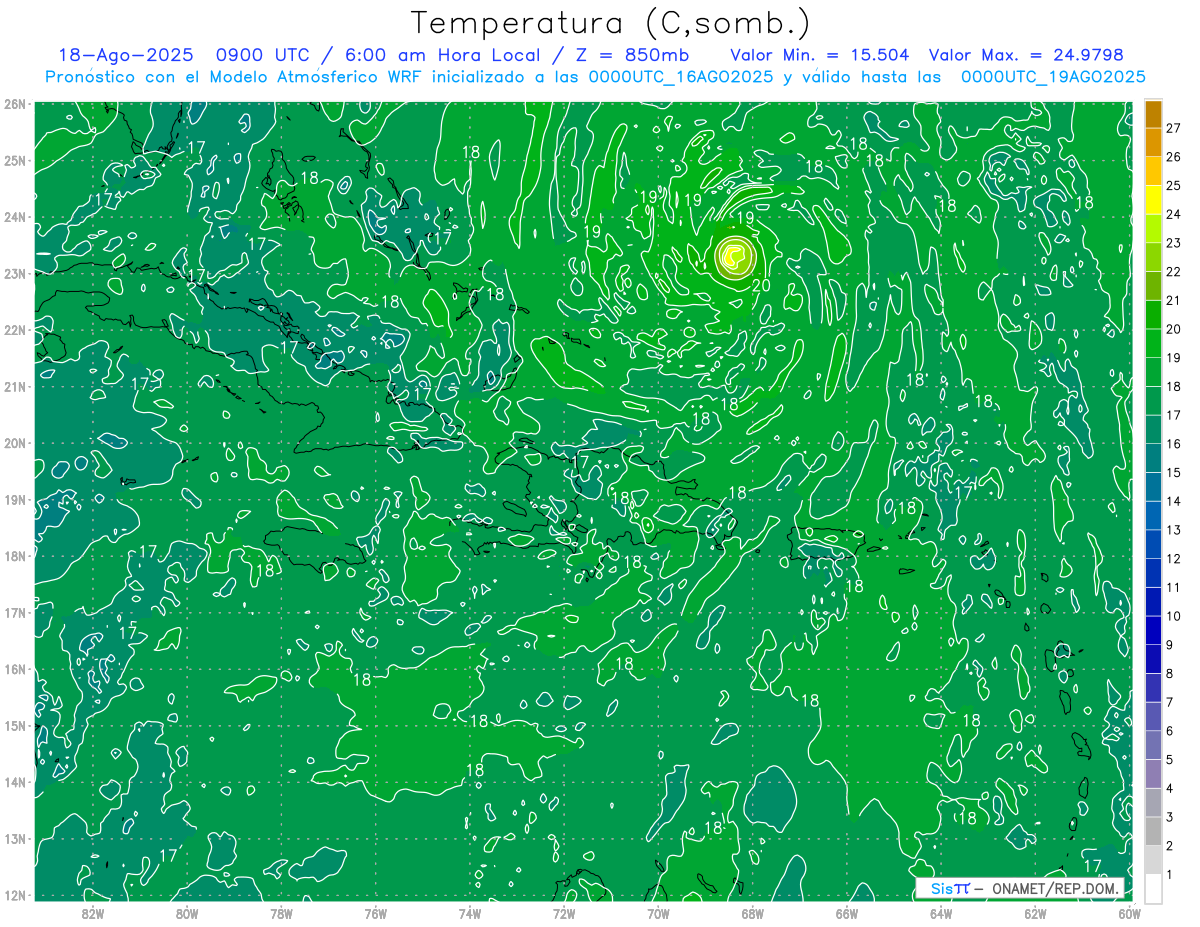Click the "64W" longitude axis label

[941, 913]
